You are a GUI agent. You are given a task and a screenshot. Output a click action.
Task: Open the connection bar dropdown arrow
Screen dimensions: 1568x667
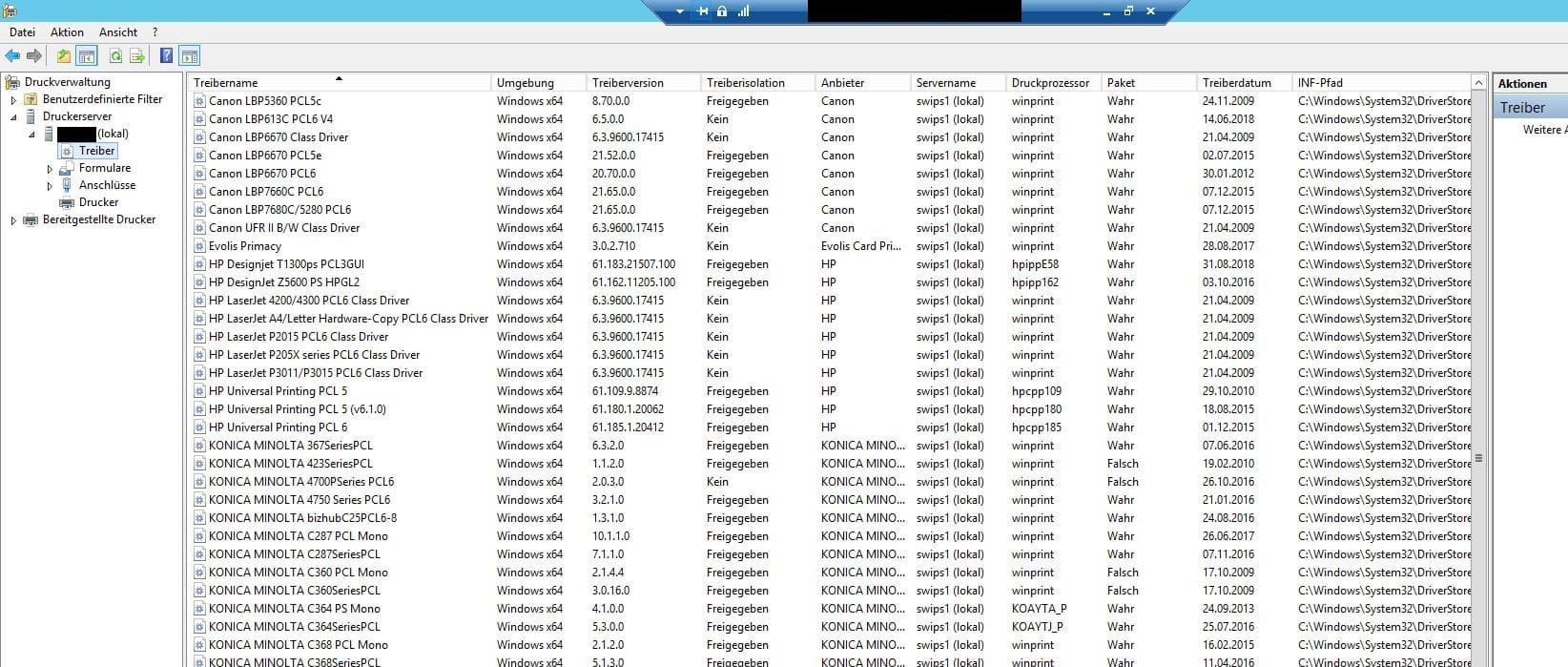(680, 11)
